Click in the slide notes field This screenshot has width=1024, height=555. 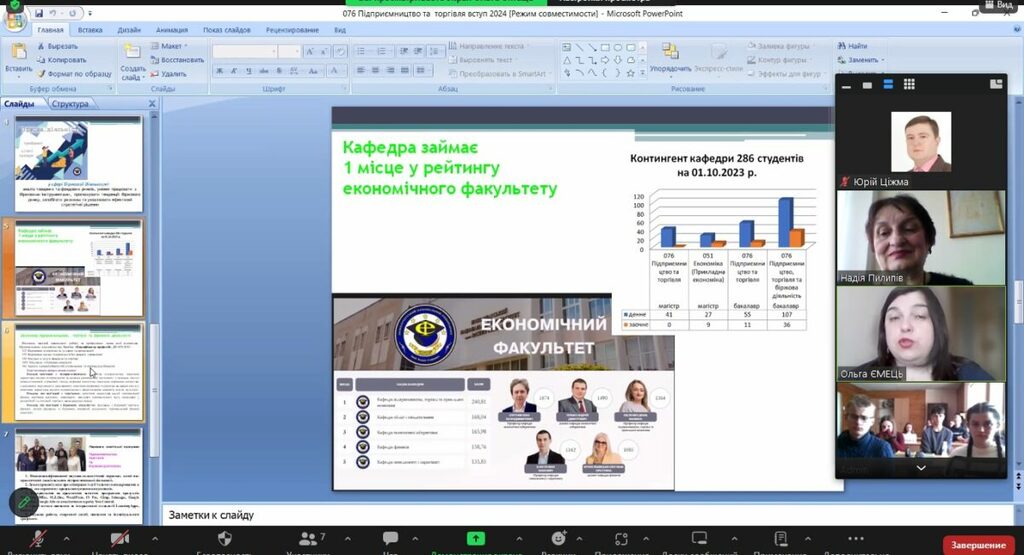[x=500, y=515]
